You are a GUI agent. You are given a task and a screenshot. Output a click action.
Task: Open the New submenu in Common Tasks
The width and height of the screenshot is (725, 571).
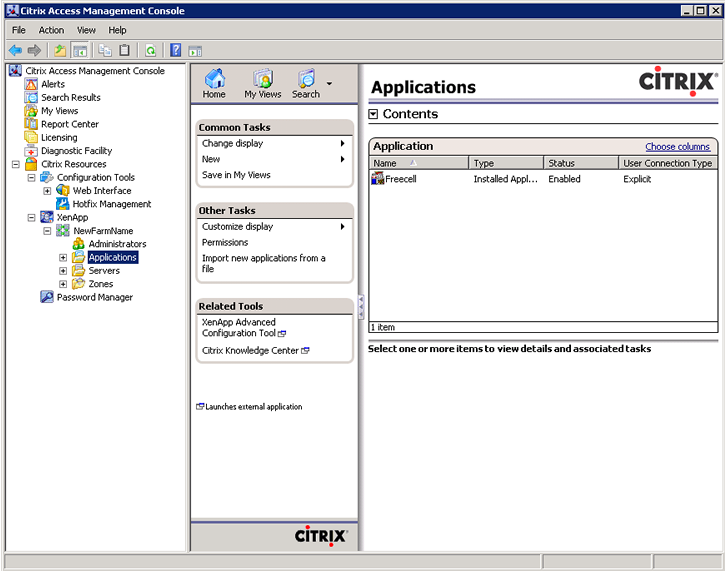274,159
